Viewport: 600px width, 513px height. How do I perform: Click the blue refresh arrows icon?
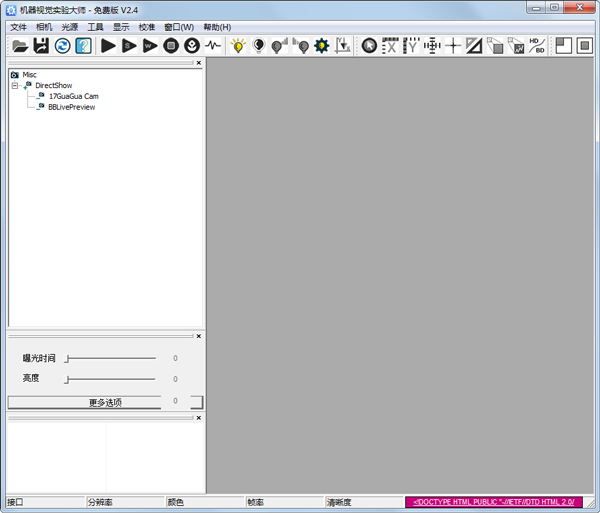click(62, 46)
